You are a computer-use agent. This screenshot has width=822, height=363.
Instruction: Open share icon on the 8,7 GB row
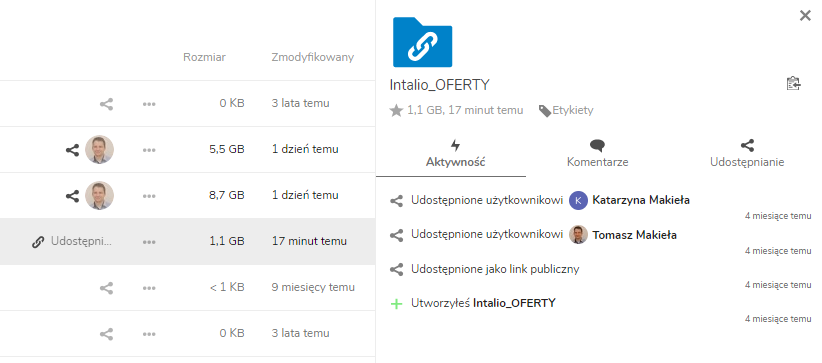point(72,196)
